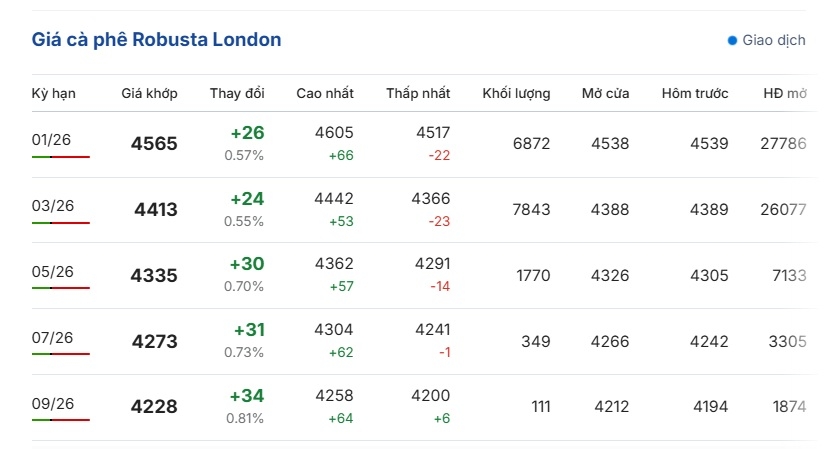Click the Cao nhất column header
This screenshot has height=449, width=835.
point(325,94)
